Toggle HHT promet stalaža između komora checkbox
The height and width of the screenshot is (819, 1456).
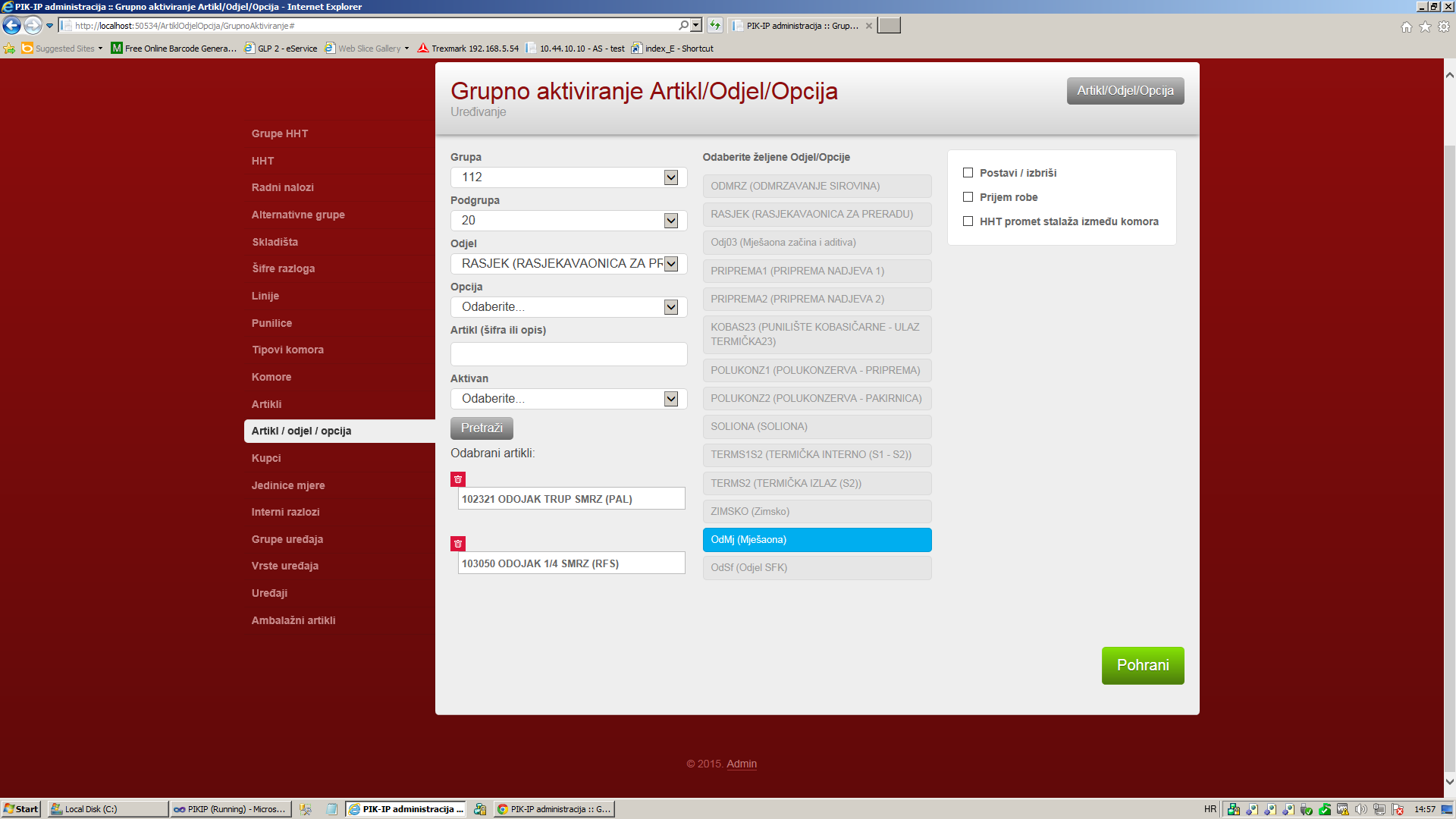968,221
